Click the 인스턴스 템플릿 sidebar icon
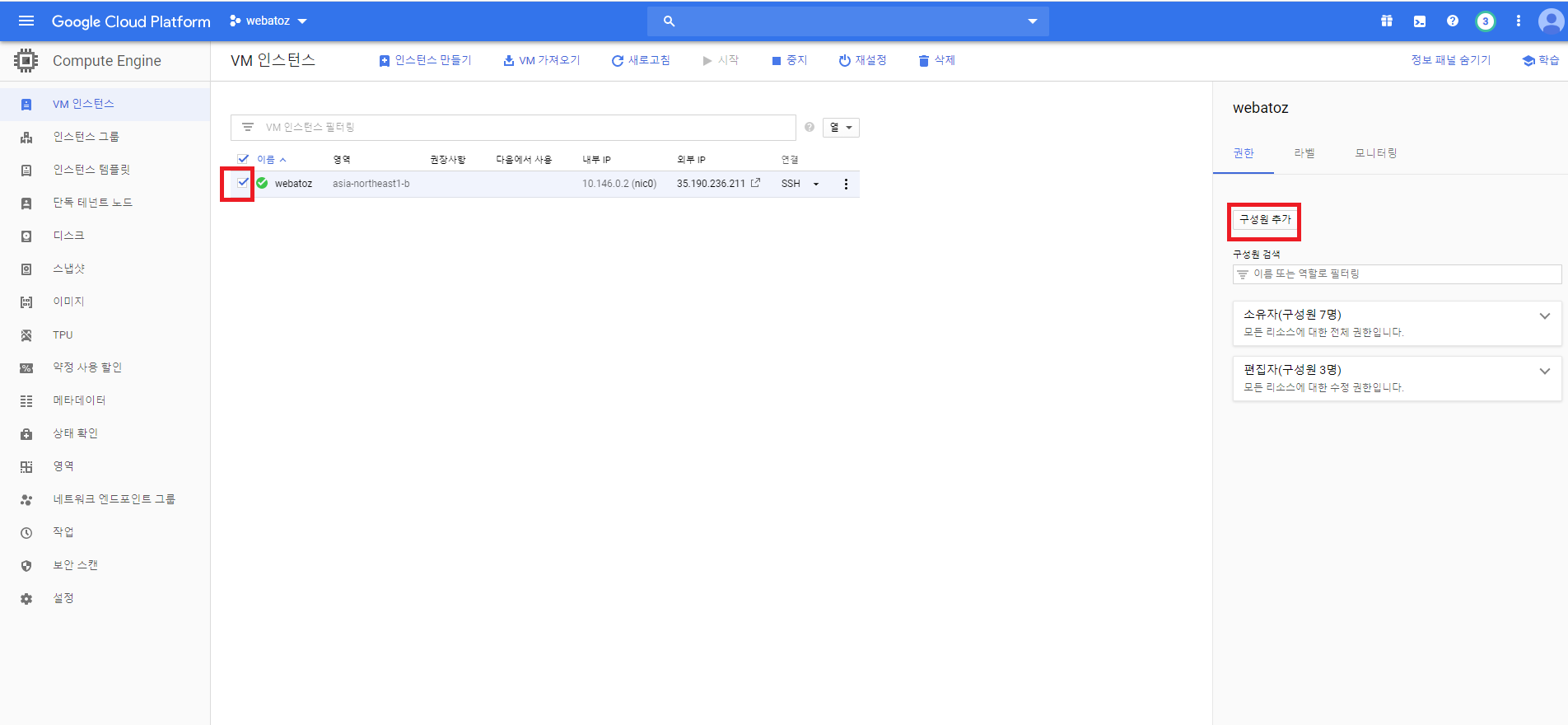This screenshot has height=725, width=1568. 26,171
